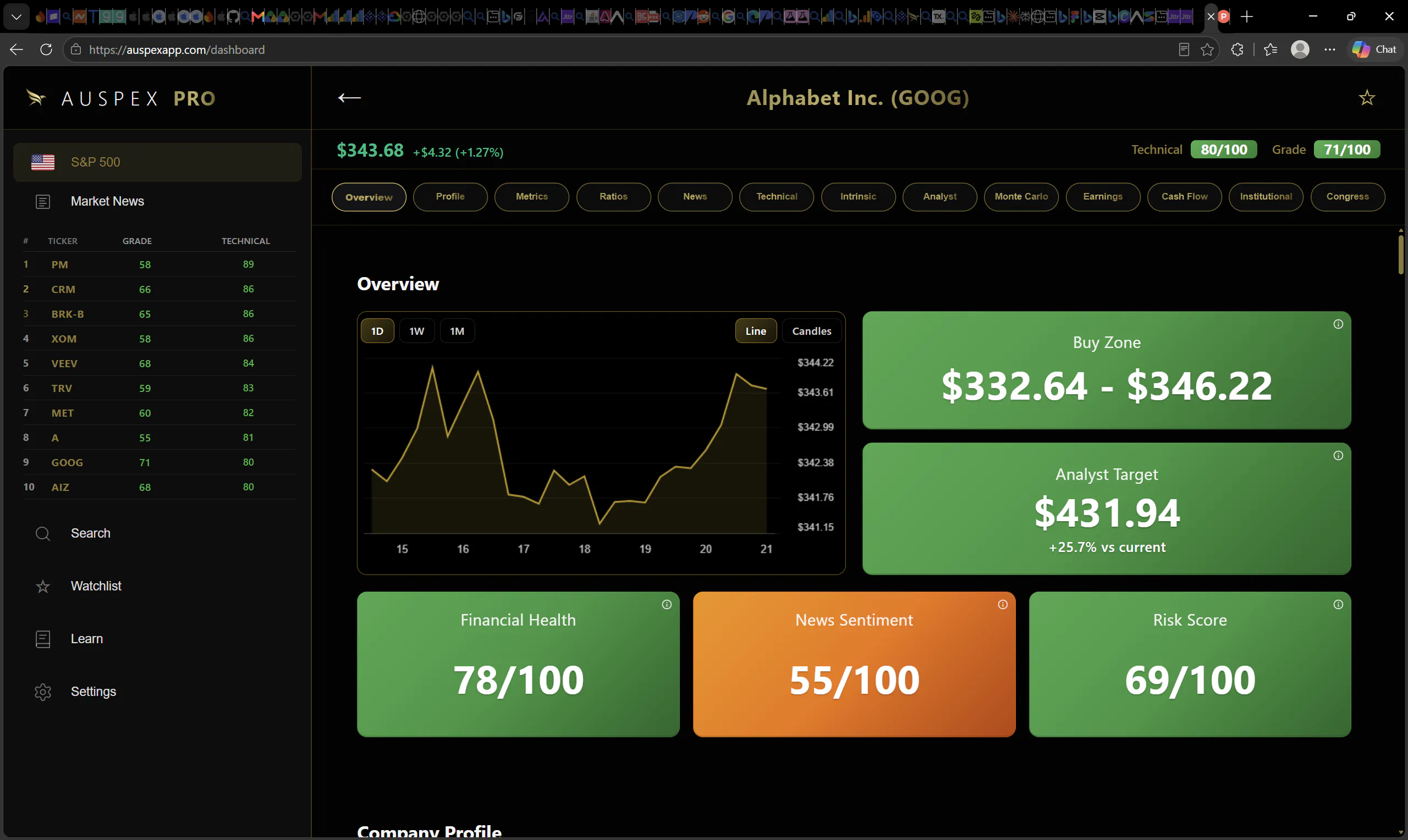The image size is (1408, 840).
Task: Open the News tab
Action: click(x=695, y=197)
